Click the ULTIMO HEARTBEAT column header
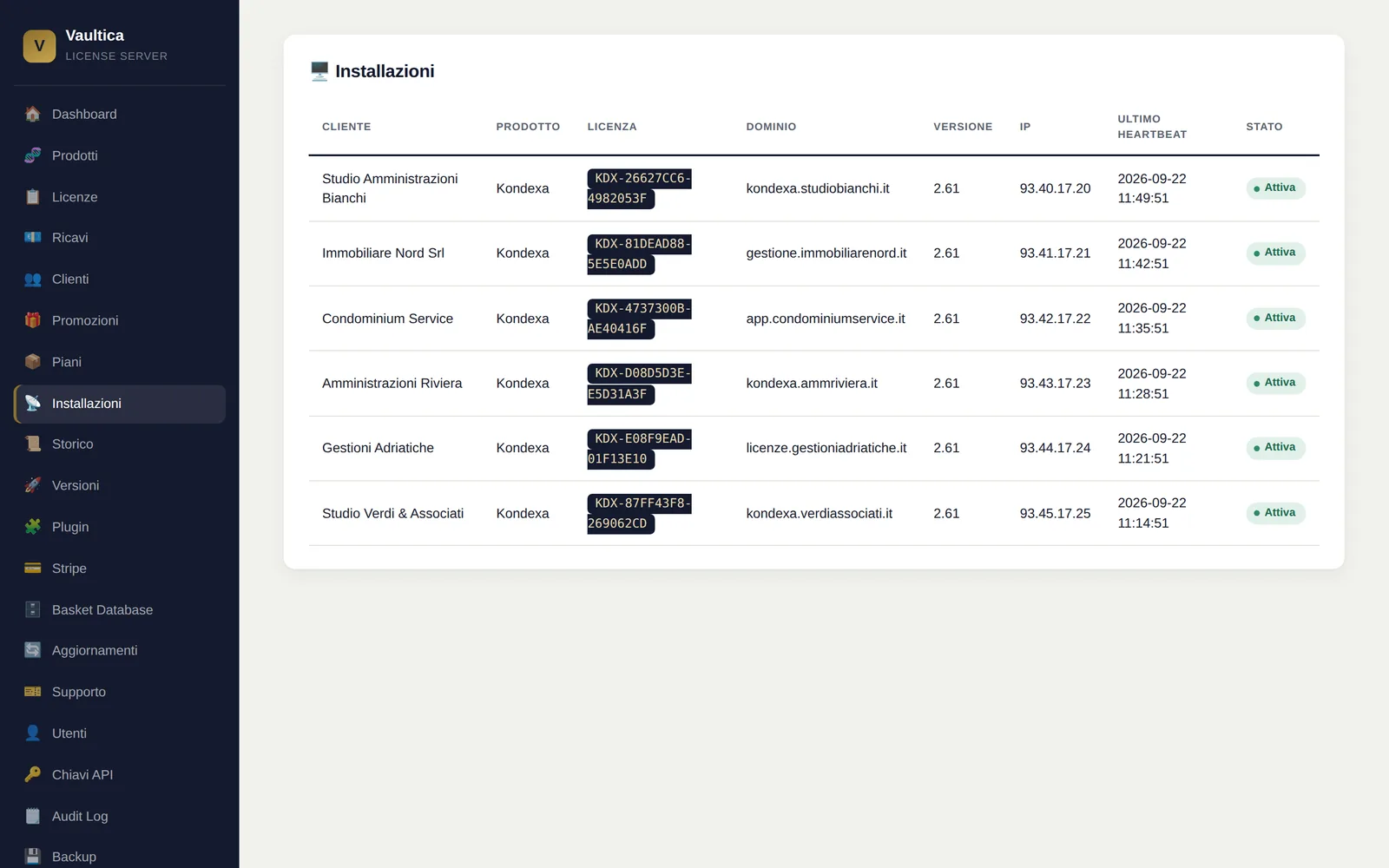This screenshot has width=1389, height=868. coord(1152,127)
